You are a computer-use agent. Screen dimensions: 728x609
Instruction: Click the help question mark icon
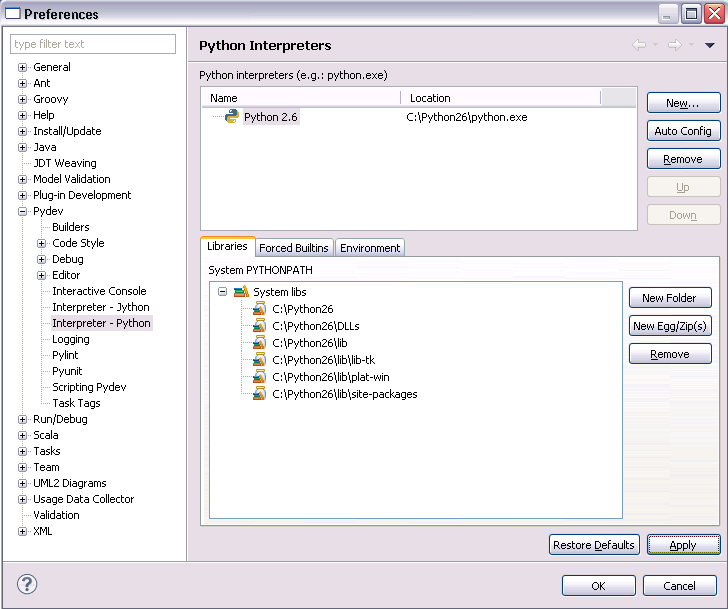tap(27, 585)
